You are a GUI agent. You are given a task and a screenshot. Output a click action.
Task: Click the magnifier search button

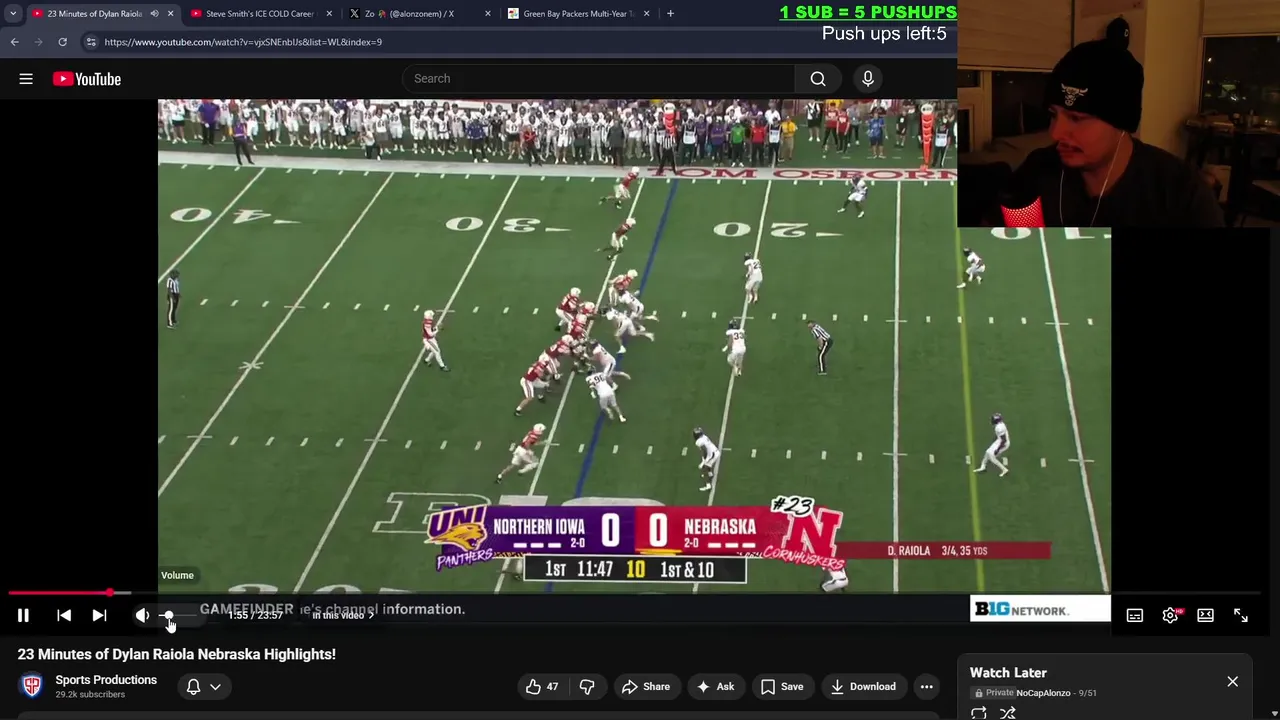click(818, 79)
